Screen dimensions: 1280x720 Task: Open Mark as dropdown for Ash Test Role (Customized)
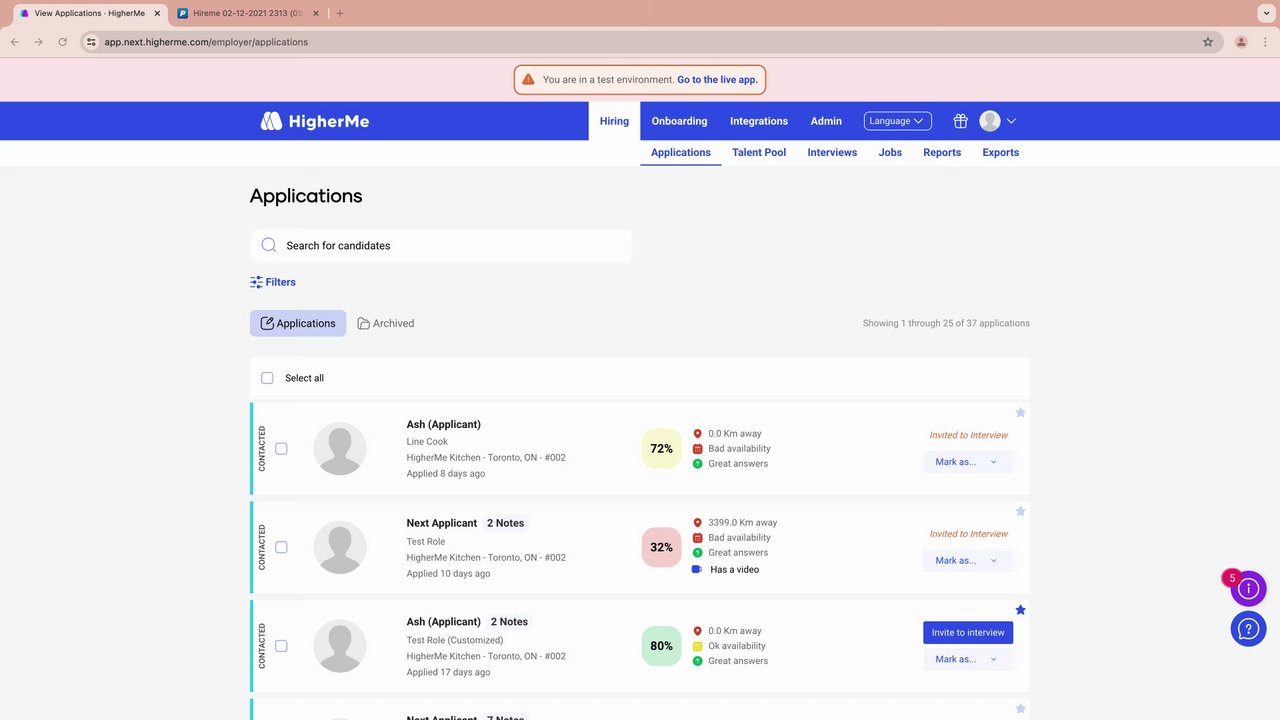pos(967,660)
